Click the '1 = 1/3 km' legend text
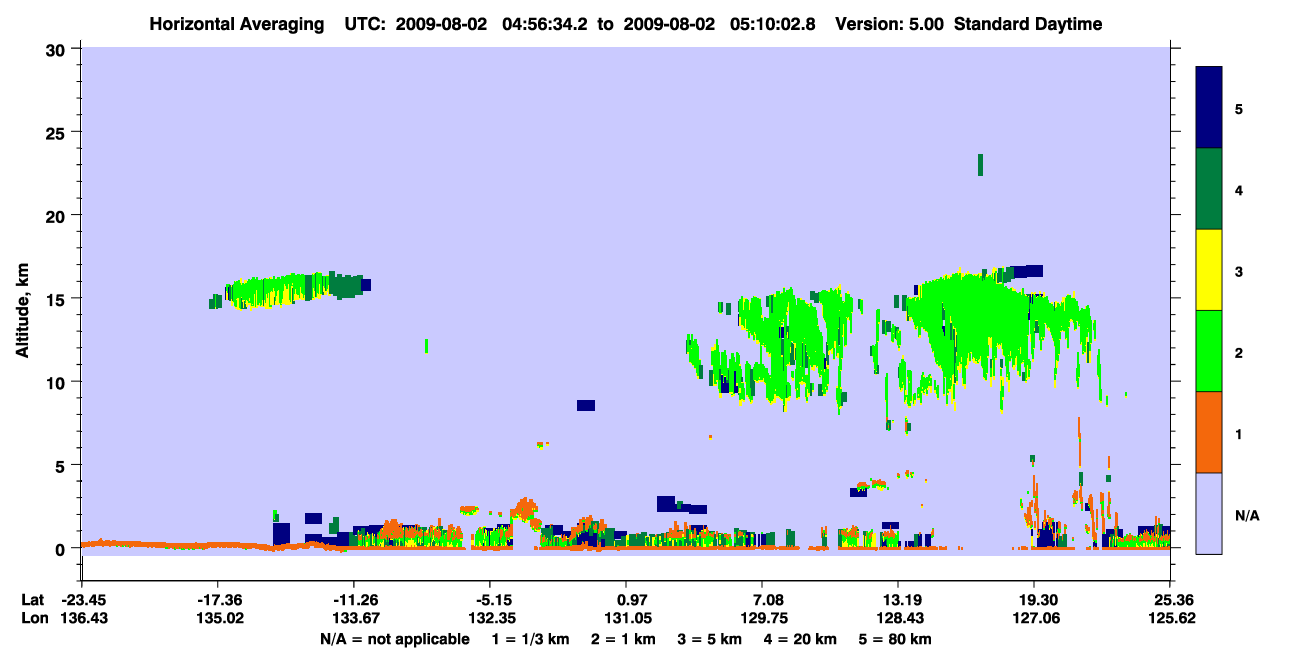Screen dimensions: 1300x667 [531, 639]
